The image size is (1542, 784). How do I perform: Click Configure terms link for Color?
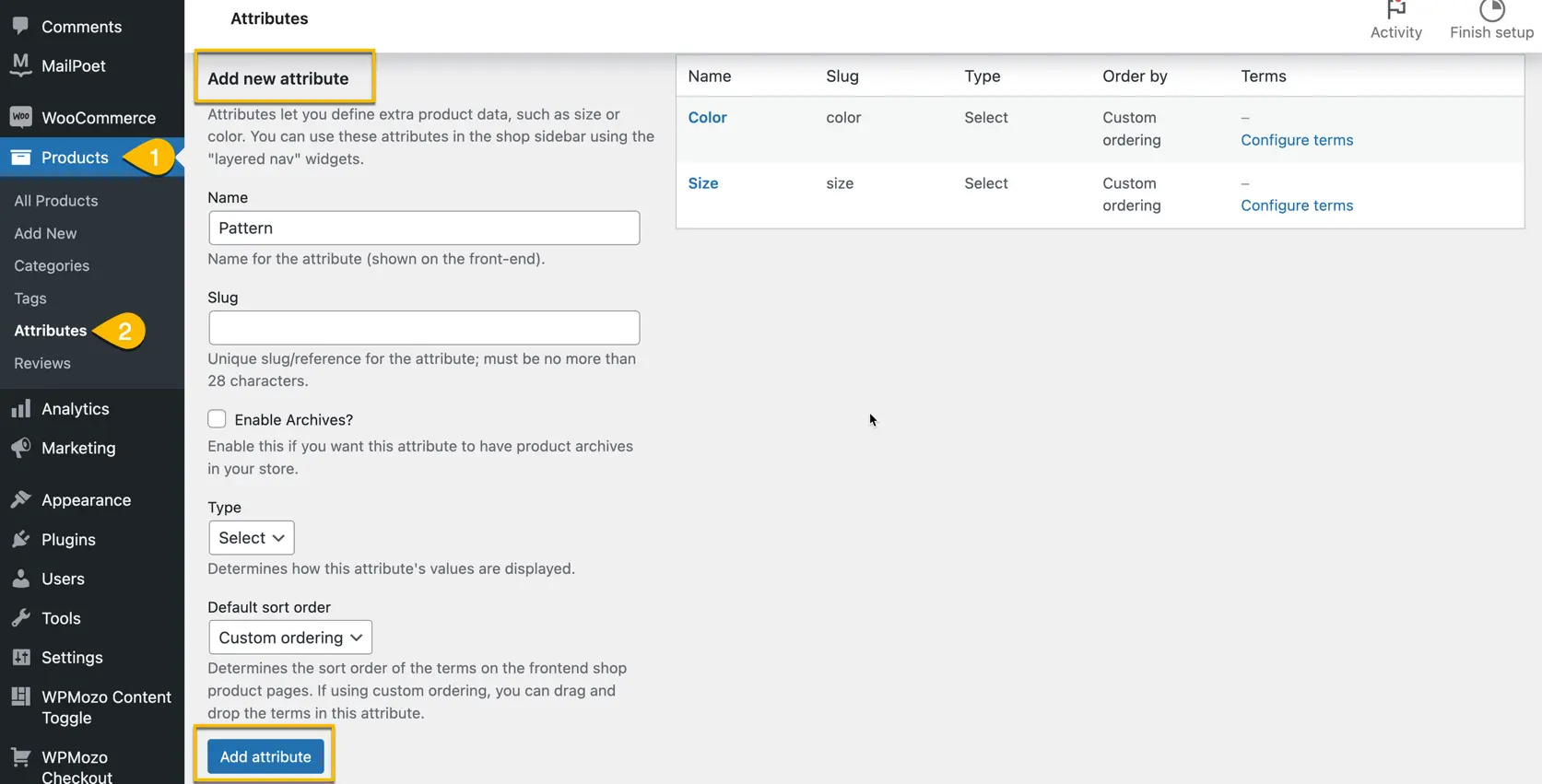coord(1296,140)
